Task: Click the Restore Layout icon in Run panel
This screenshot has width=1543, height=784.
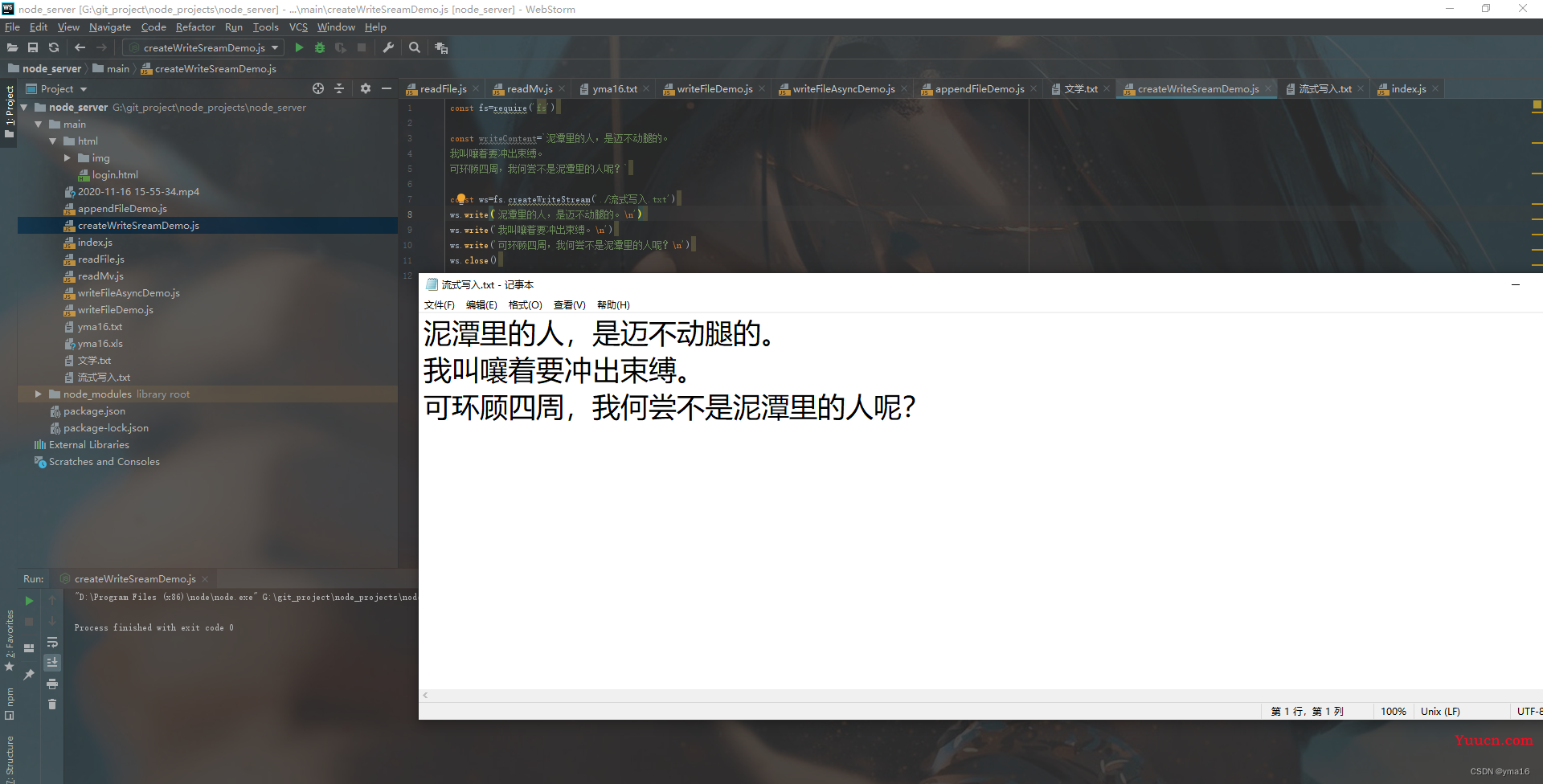Action: click(29, 647)
